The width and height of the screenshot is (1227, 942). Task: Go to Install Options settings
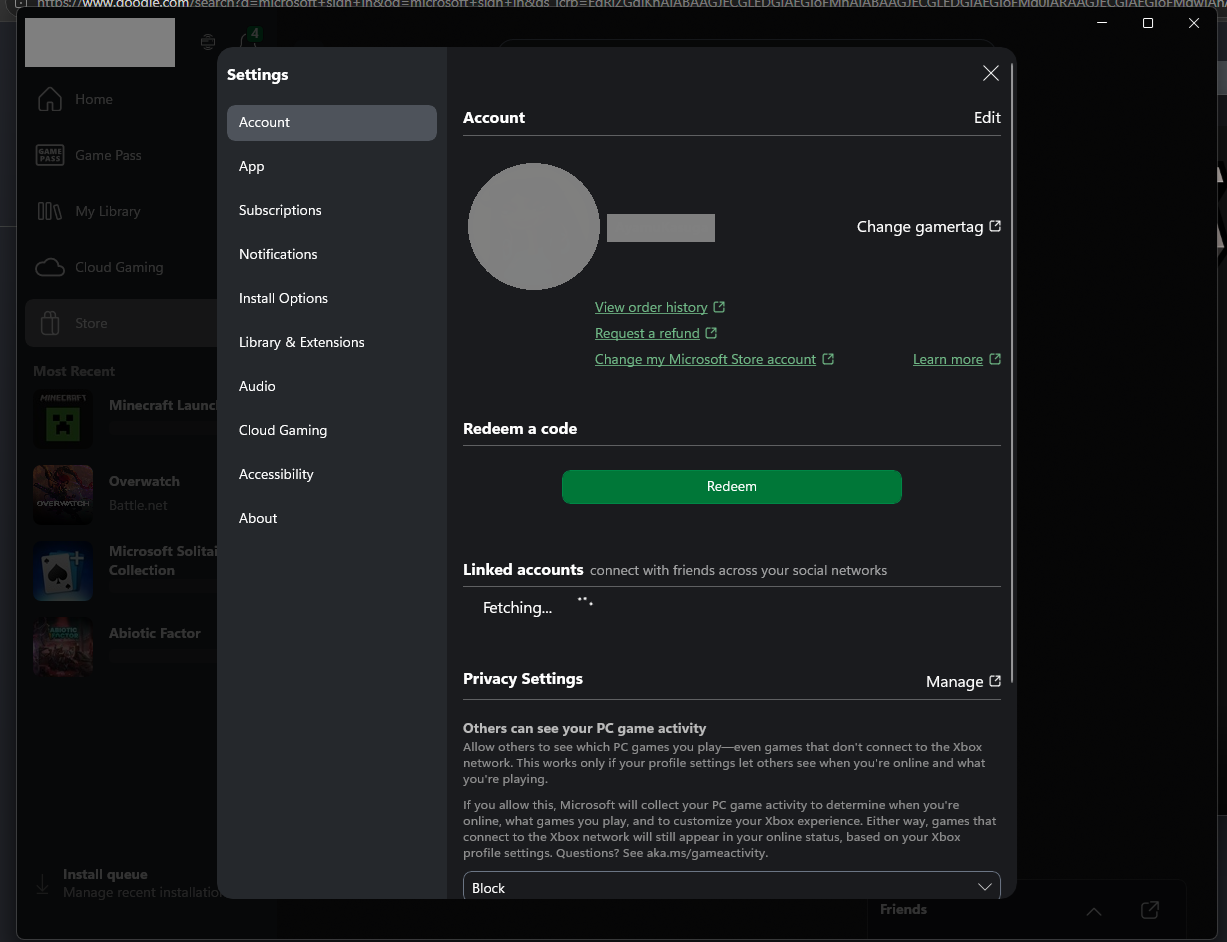pyautogui.click(x=332, y=298)
